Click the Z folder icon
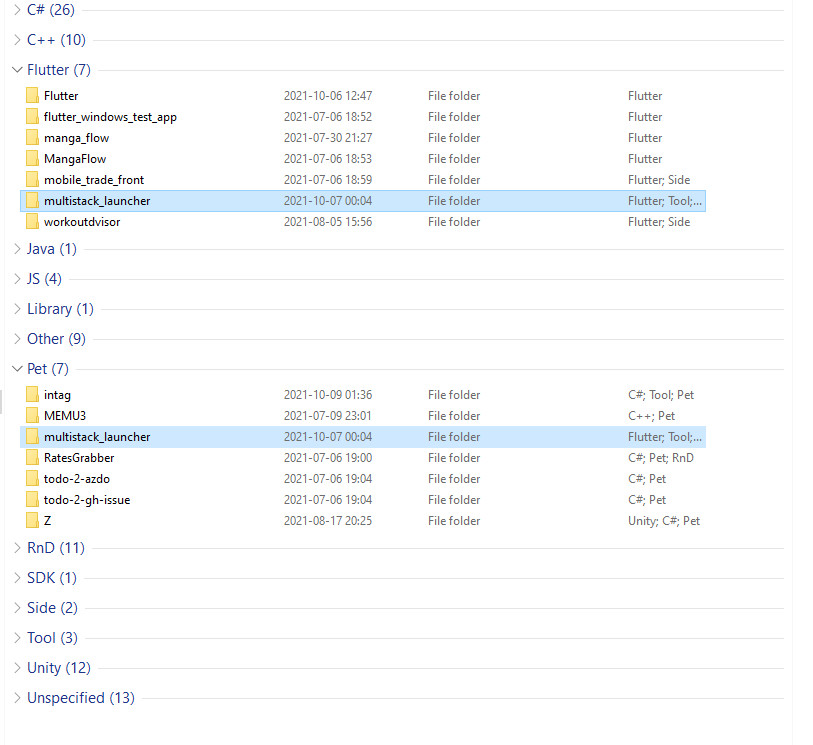Screen dimensions: 813x745 32,521
